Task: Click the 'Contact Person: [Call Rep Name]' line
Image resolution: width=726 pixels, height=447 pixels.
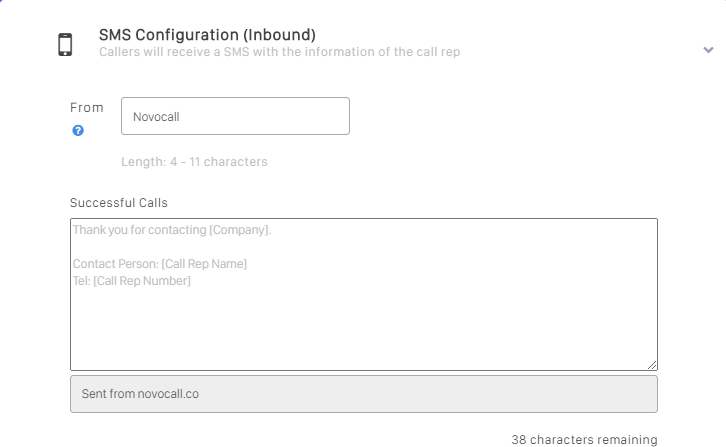Action: click(160, 264)
